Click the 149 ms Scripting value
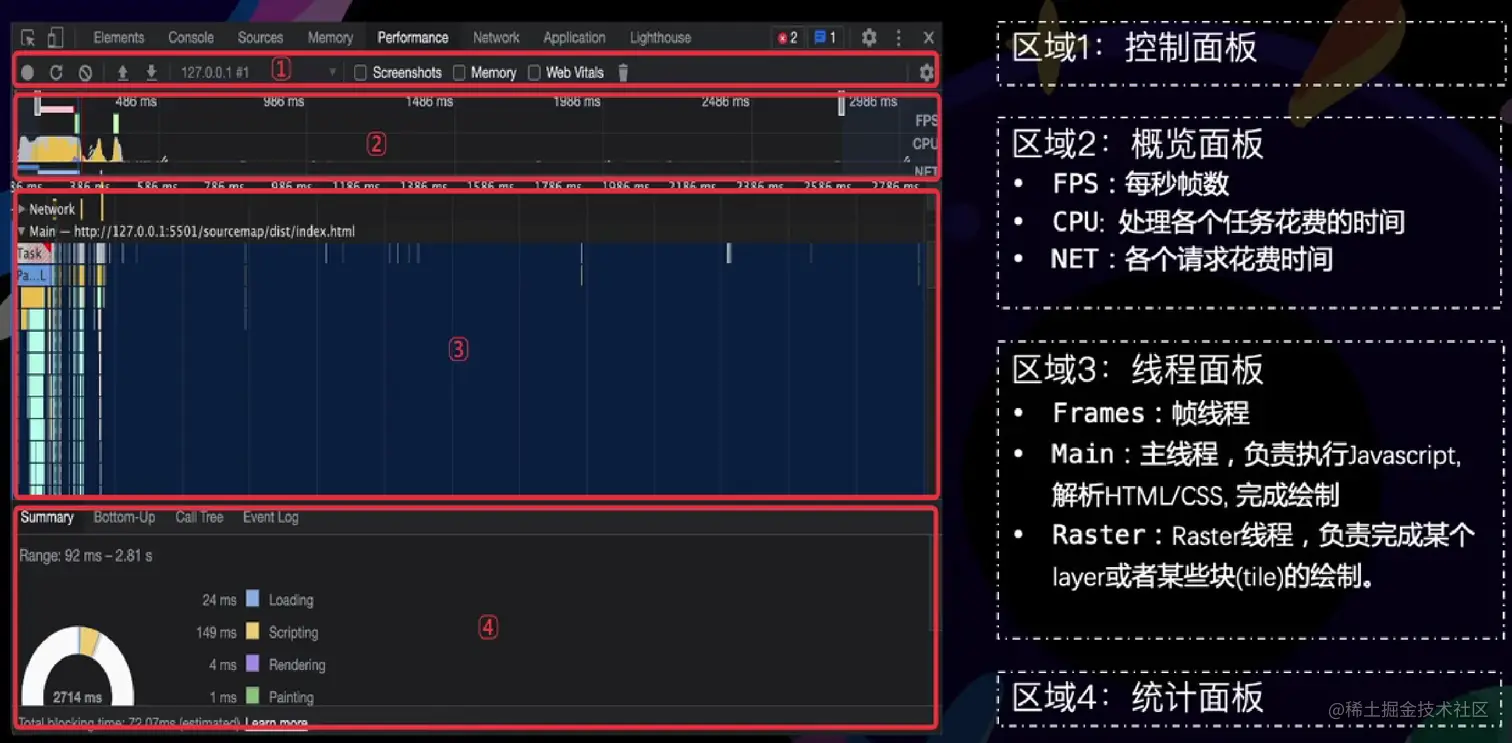 216,632
